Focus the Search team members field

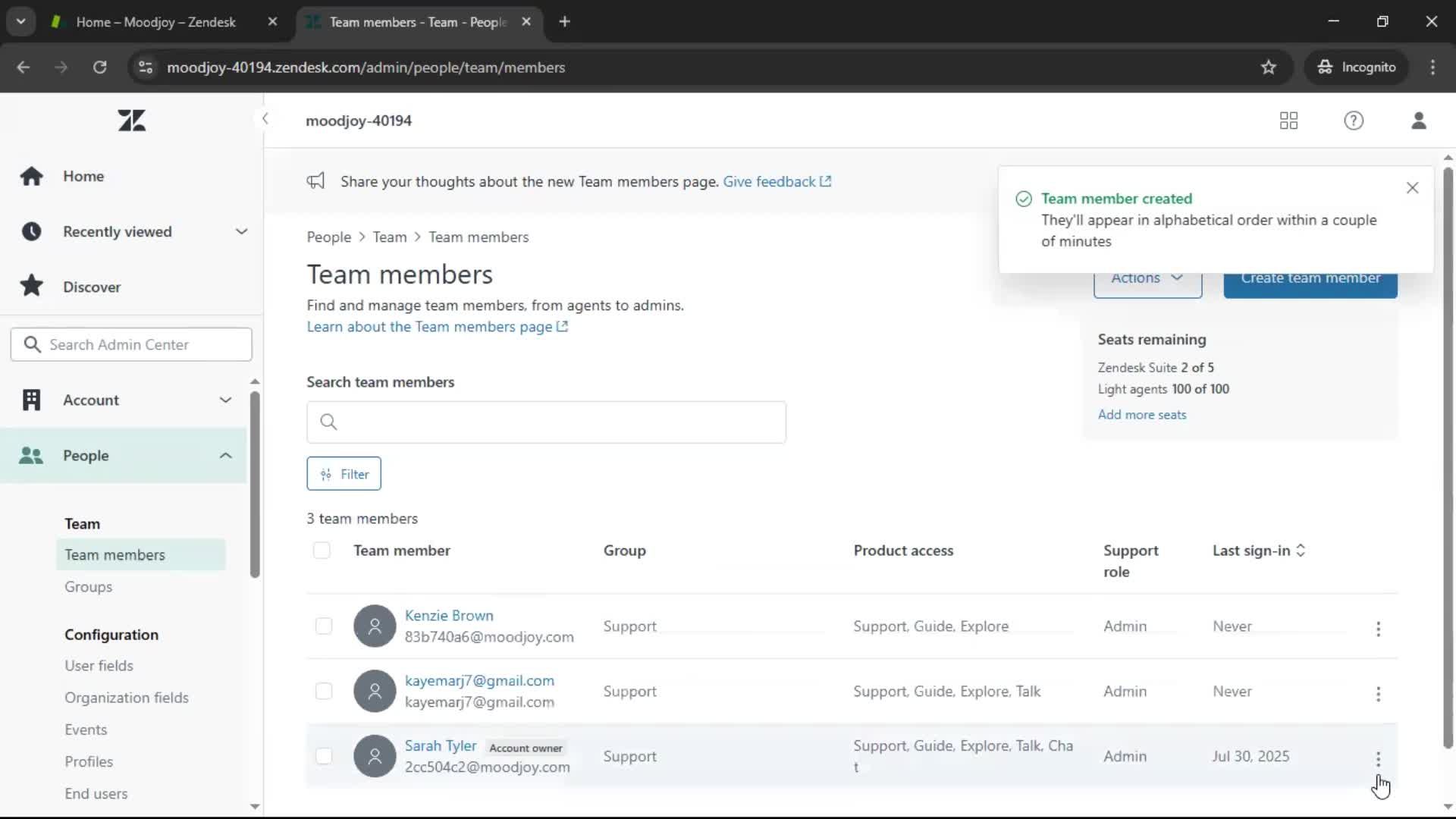pyautogui.click(x=546, y=422)
